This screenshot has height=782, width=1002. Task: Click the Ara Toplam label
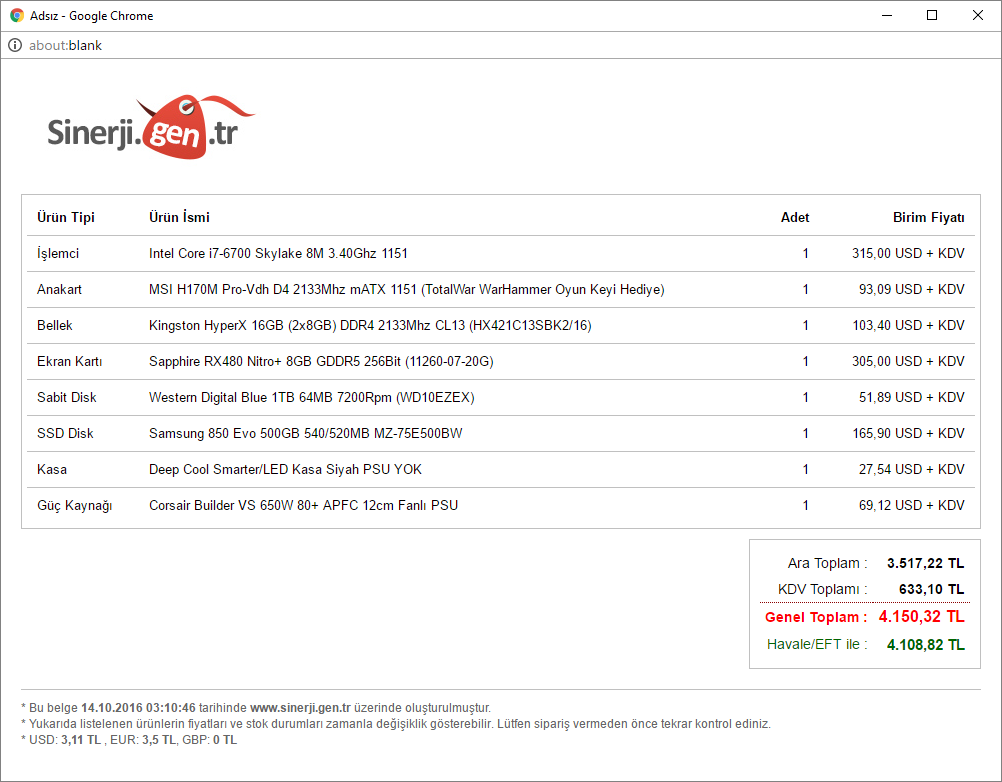[827, 563]
